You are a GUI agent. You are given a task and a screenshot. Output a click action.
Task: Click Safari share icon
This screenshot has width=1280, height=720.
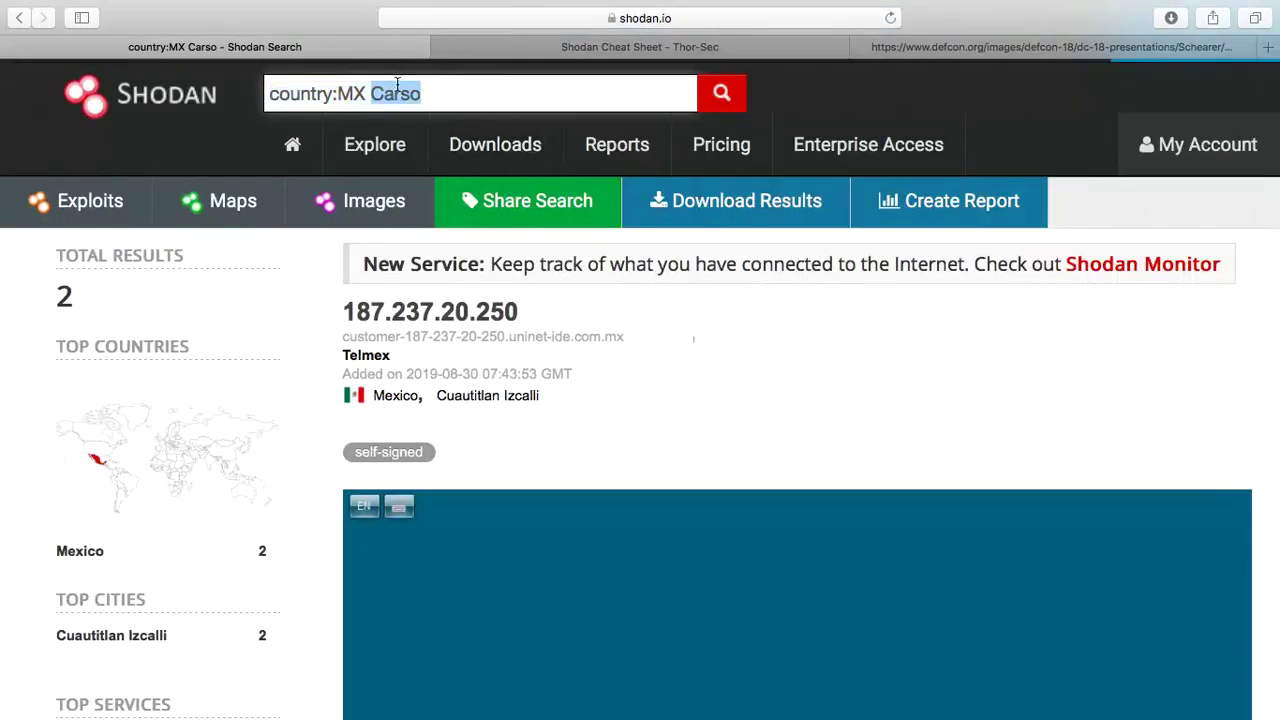(1213, 17)
